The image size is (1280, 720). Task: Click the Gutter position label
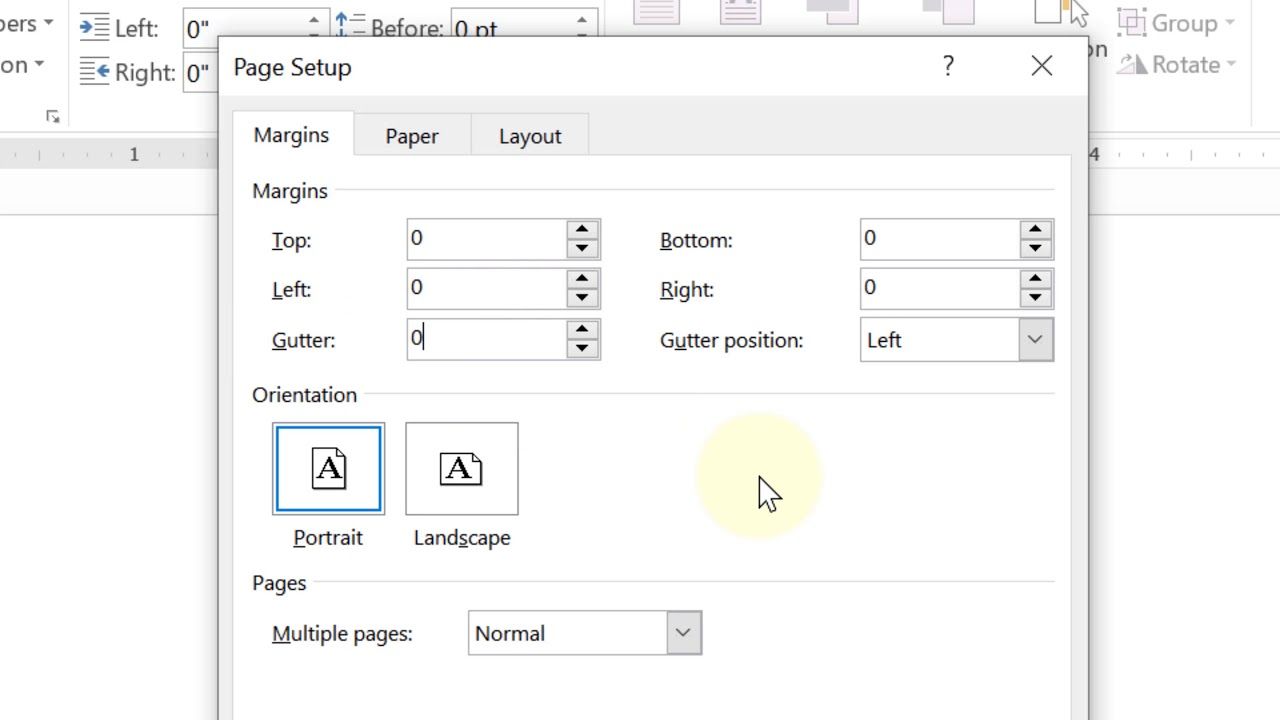tap(731, 340)
